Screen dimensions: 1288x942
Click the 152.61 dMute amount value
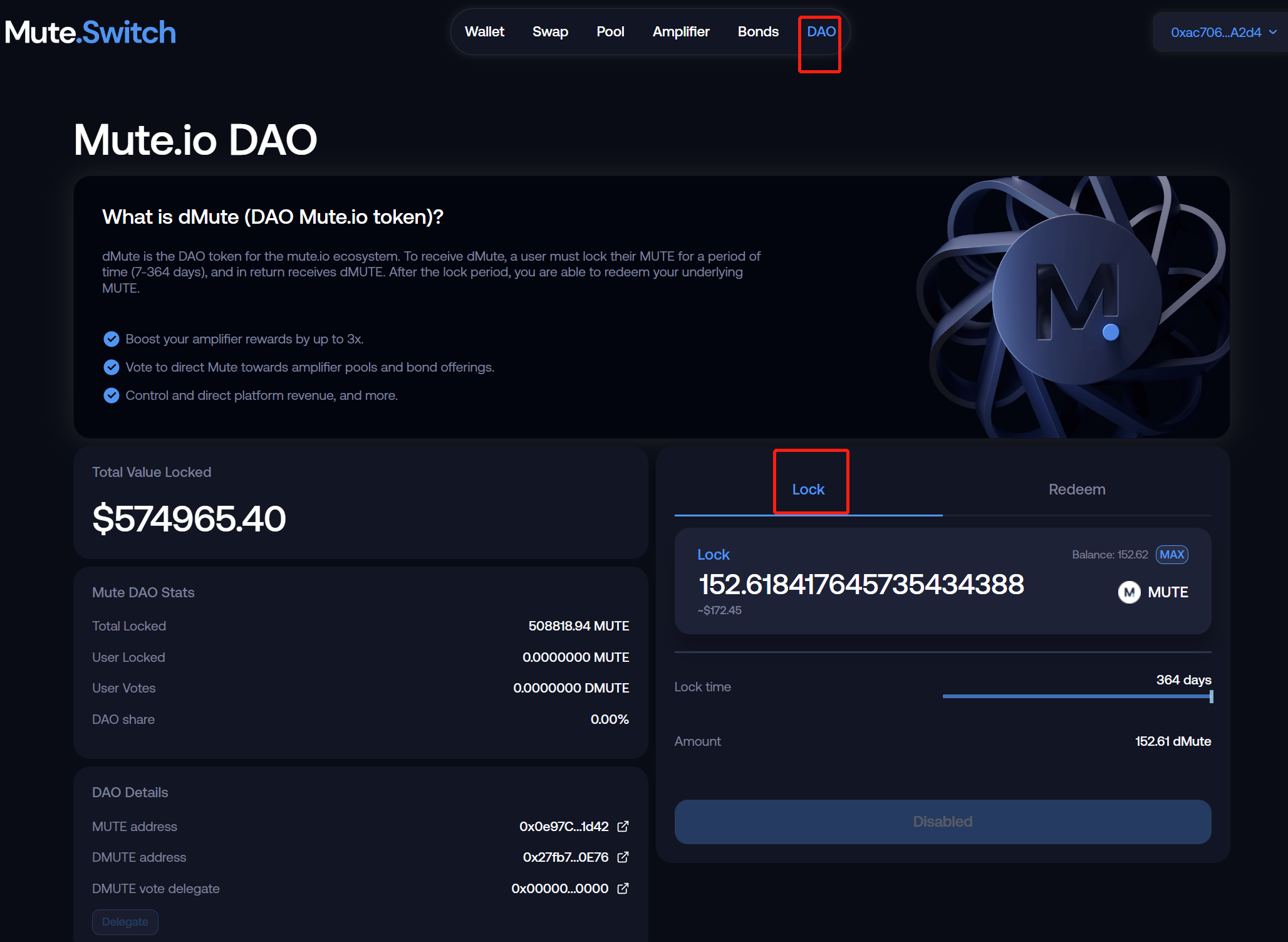(1173, 741)
